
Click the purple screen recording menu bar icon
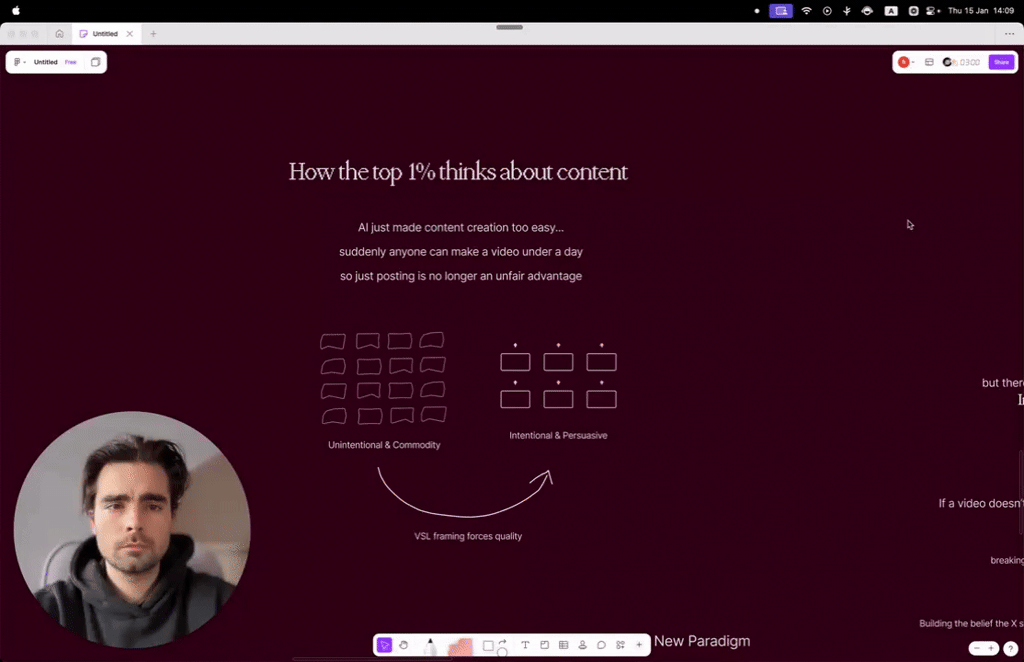[x=780, y=10]
